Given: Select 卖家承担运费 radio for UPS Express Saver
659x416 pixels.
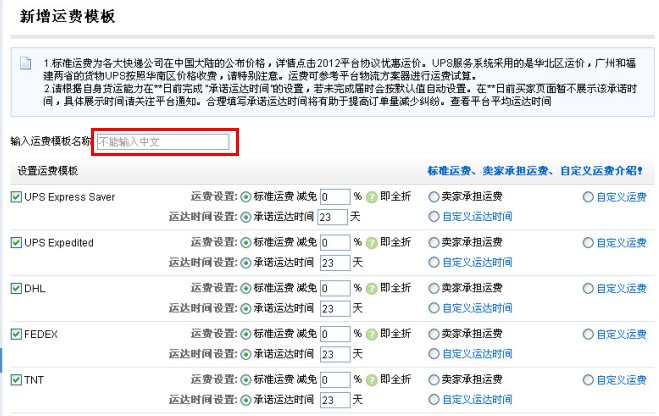Looking at the screenshot, I should (434, 197).
